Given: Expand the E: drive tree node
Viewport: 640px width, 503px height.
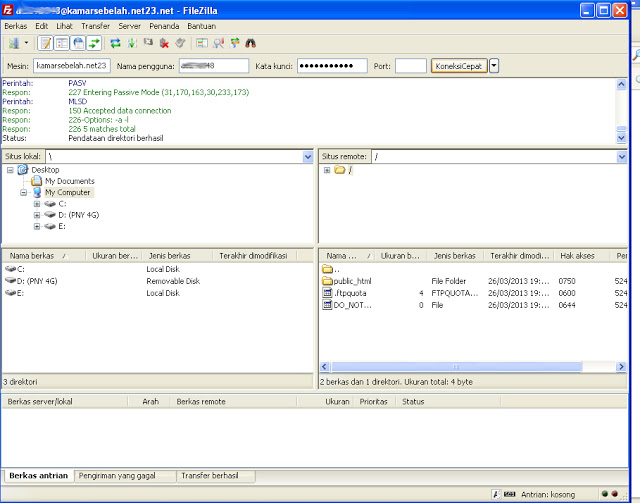Looking at the screenshot, I should (37, 226).
